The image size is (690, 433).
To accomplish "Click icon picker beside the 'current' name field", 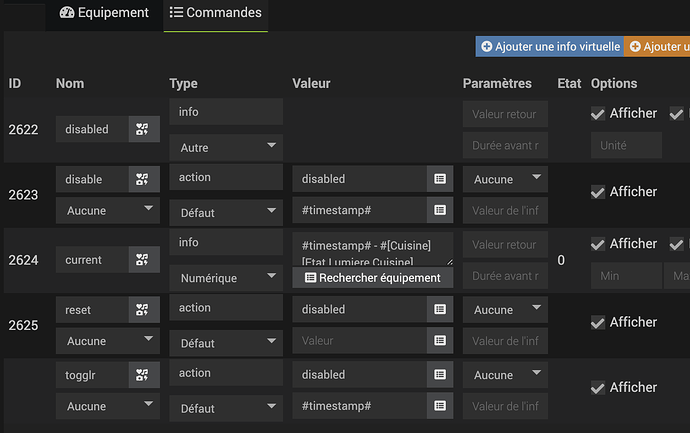I will point(144,260).
